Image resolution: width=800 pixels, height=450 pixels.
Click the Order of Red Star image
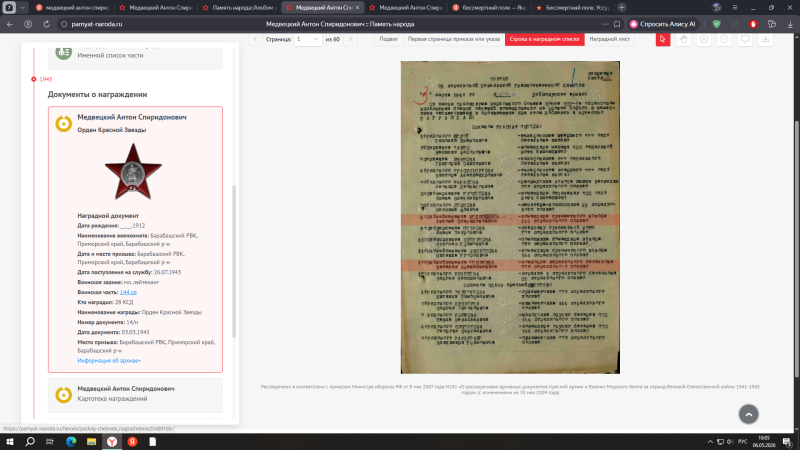click(x=133, y=172)
